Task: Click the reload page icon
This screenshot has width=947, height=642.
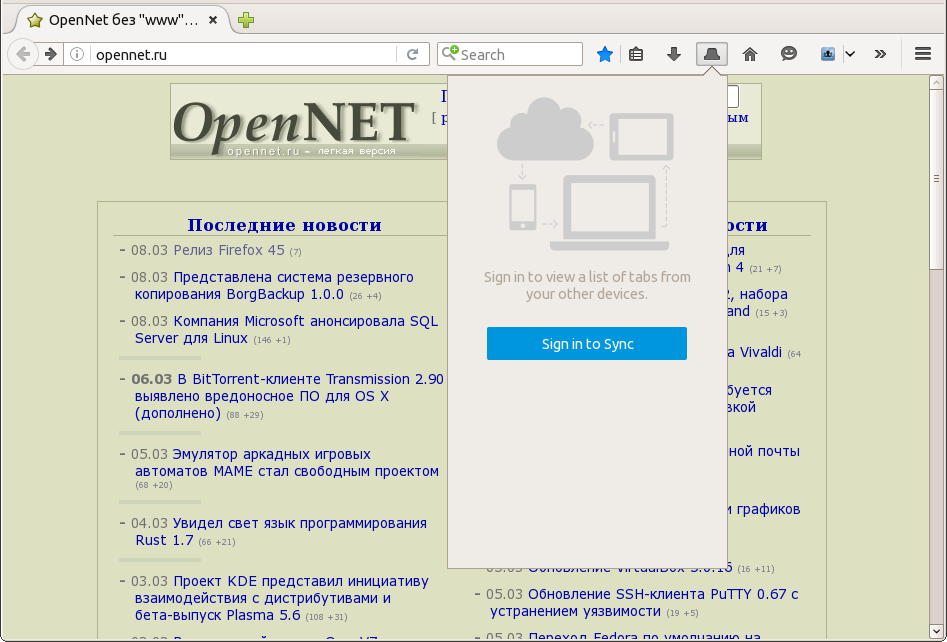Action: click(412, 55)
